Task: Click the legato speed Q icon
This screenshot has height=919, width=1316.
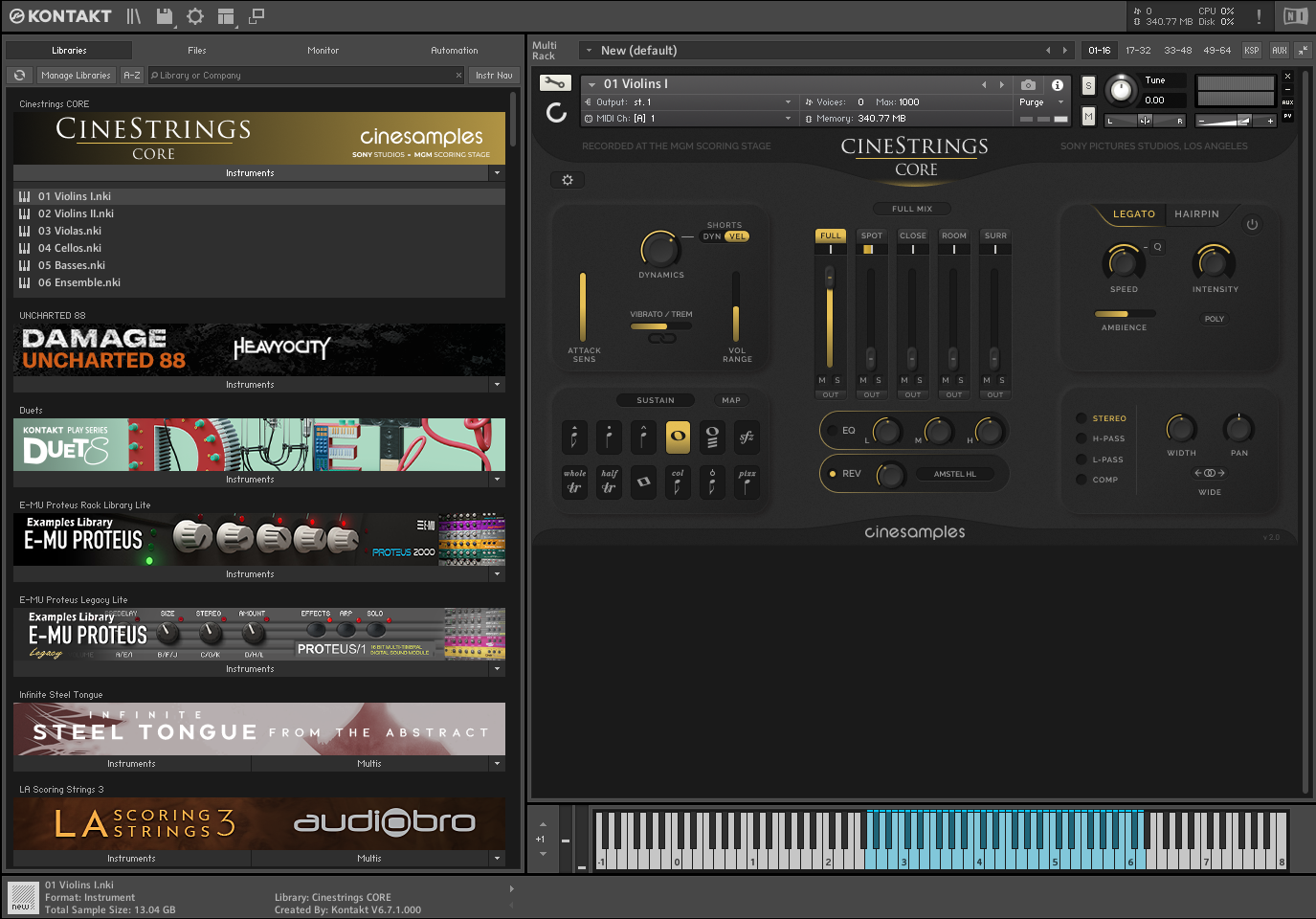Action: 1157,247
